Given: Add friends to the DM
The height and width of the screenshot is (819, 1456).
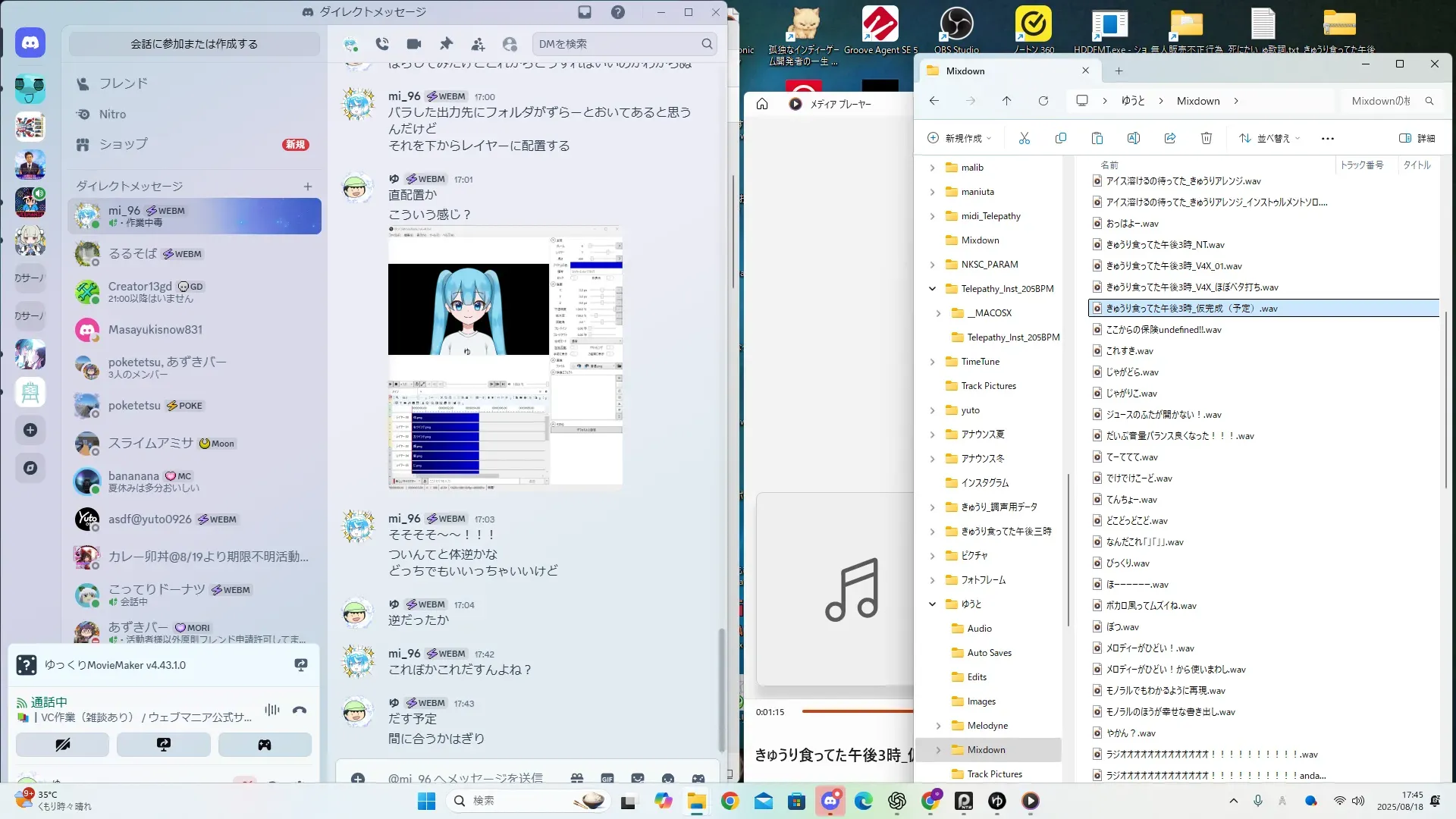Looking at the screenshot, I should coord(478,44).
